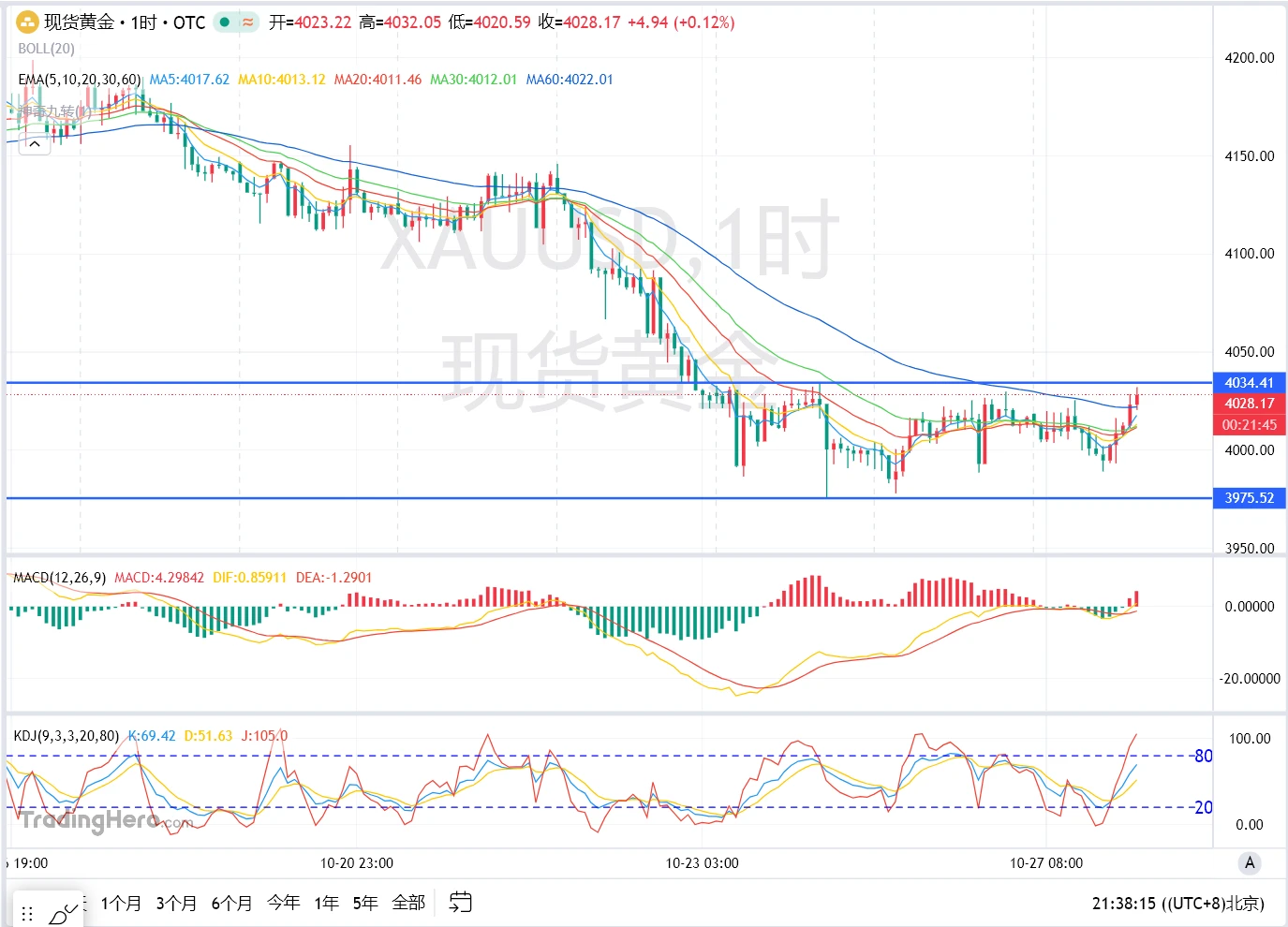
Task: Click the MA20:4011.46 value
Action: 378,80
